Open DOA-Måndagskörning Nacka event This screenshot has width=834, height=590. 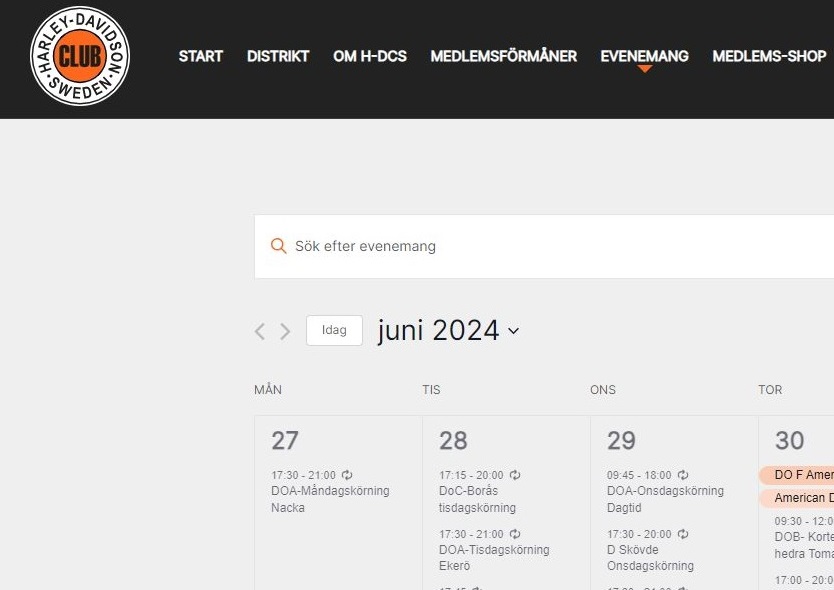point(330,499)
